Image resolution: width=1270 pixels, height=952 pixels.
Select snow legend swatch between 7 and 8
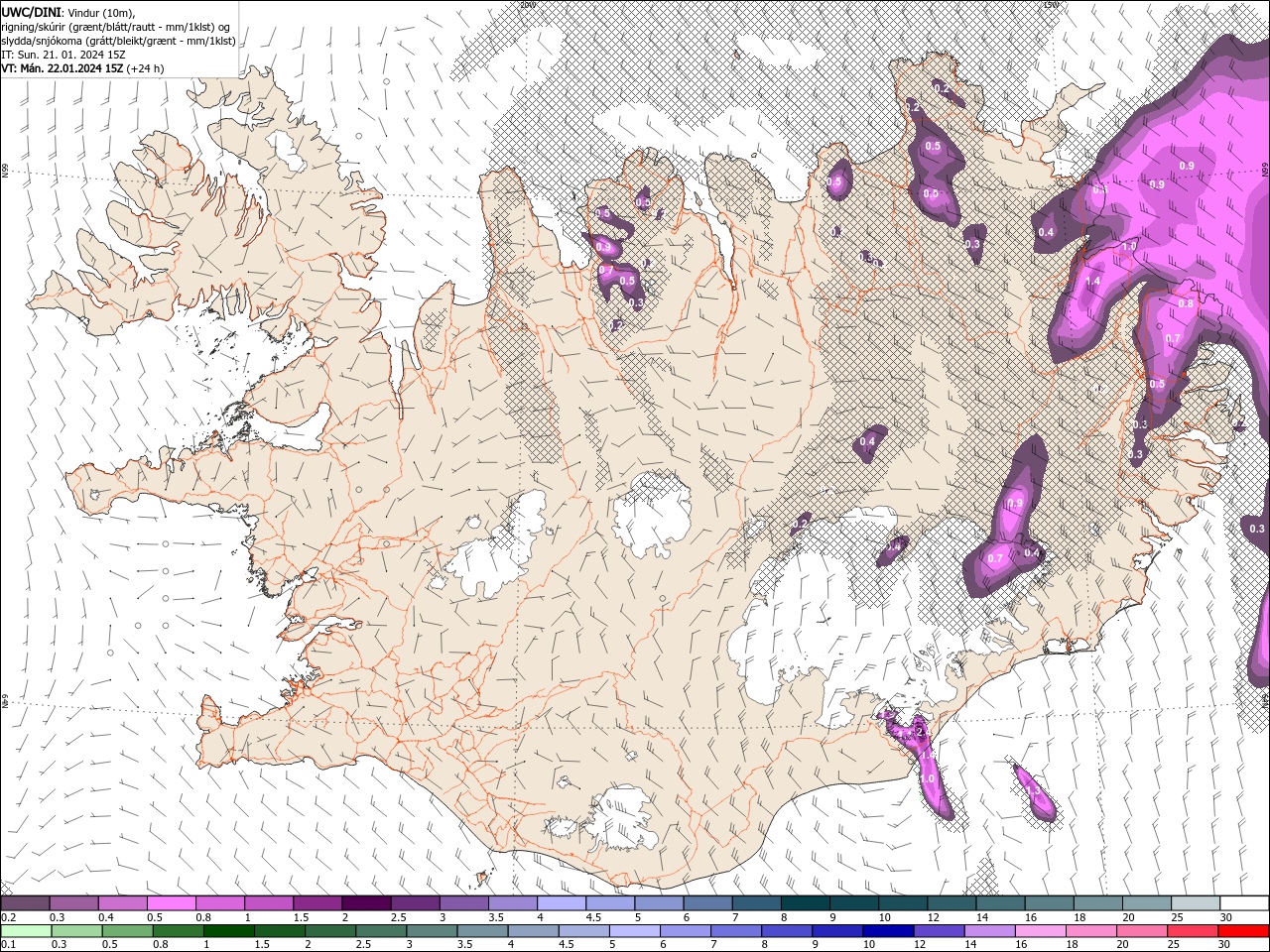click(x=756, y=903)
